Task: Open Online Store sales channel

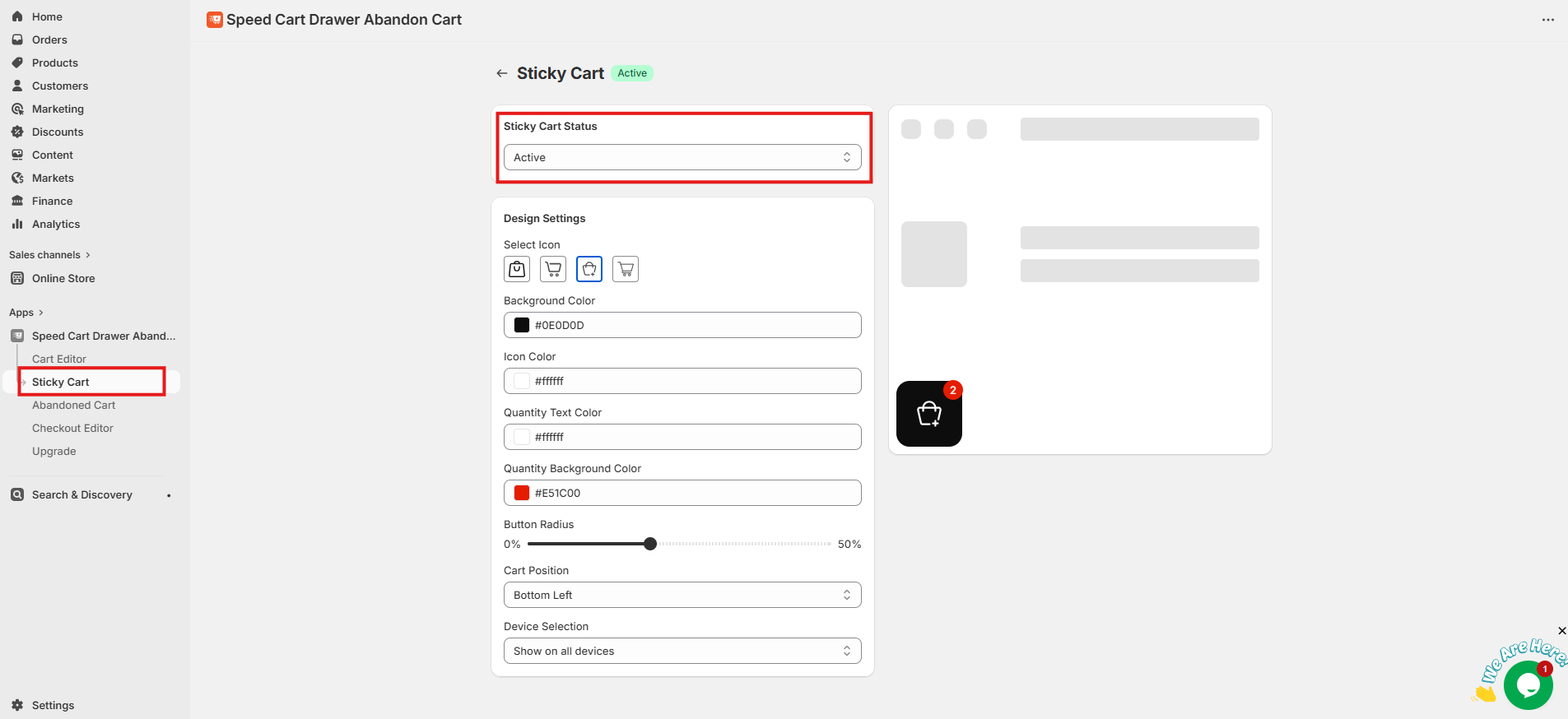Action: (x=63, y=278)
